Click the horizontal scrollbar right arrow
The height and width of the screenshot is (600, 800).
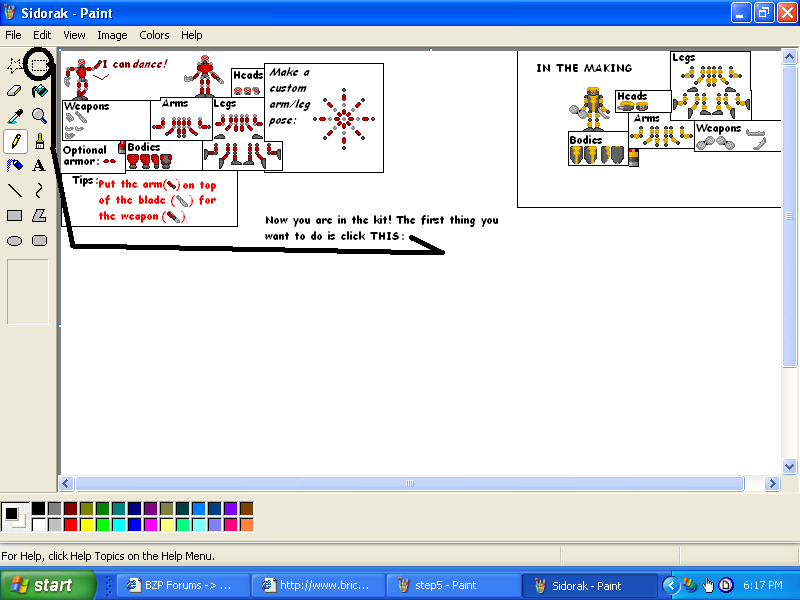coord(772,484)
